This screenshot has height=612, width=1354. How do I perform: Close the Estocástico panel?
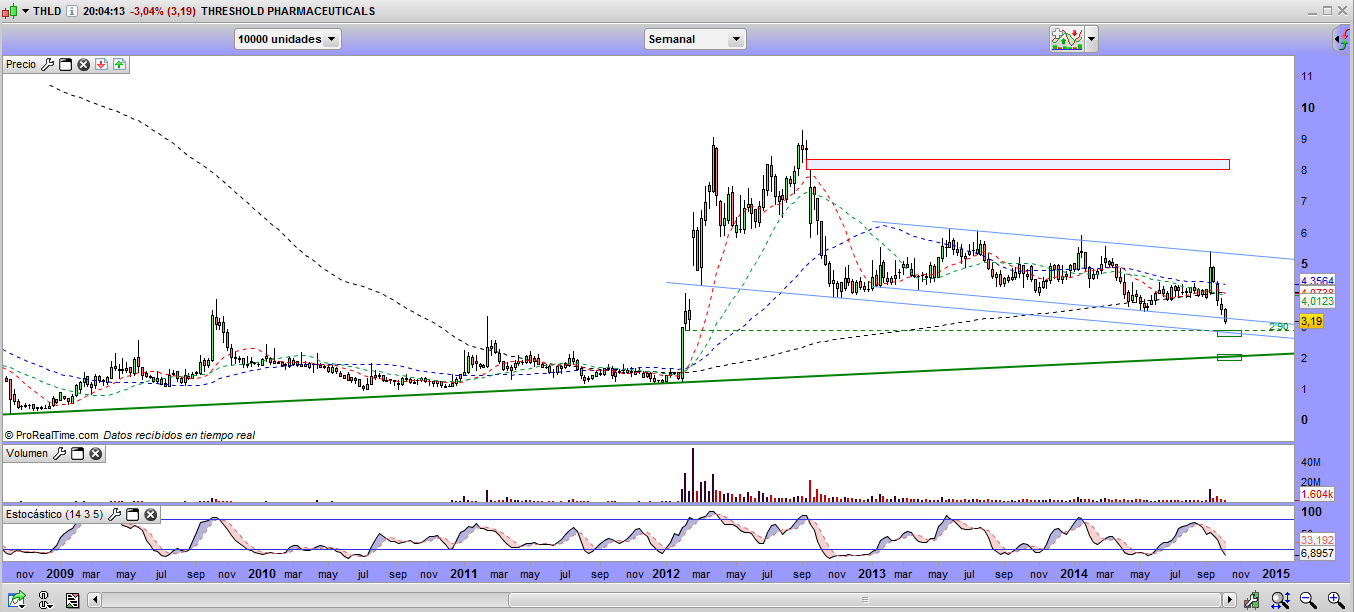(150, 514)
